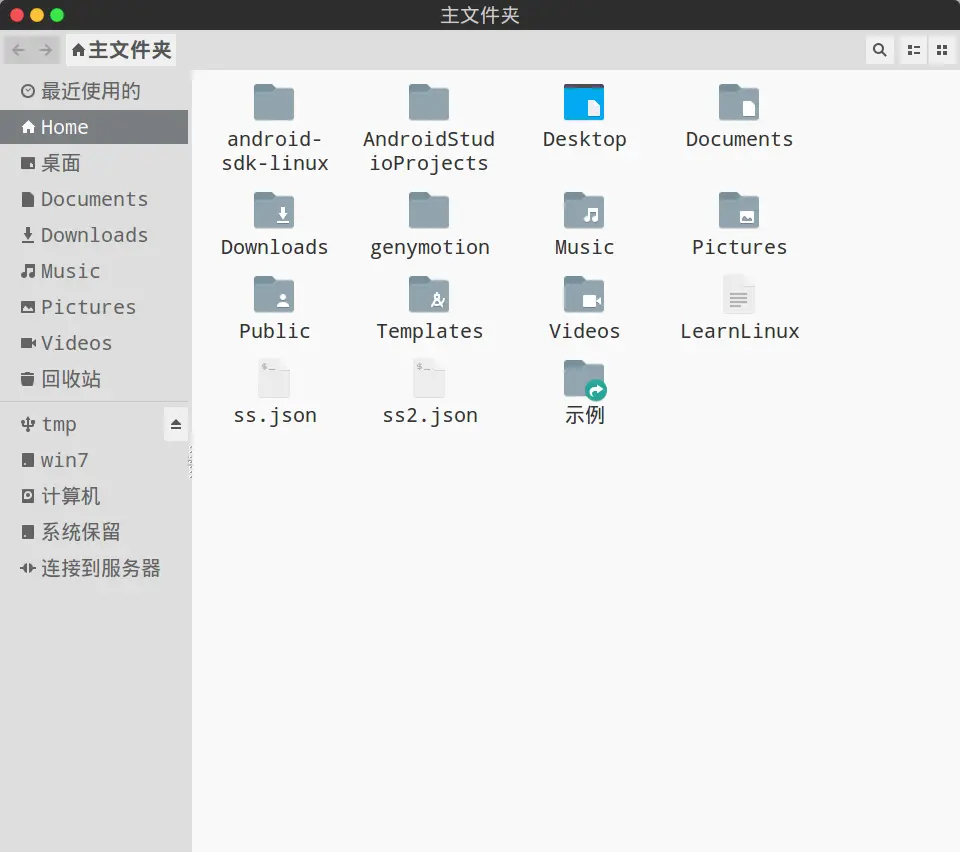Screen dimensions: 960x852
Task: Switch to list view
Action: [x=912, y=49]
